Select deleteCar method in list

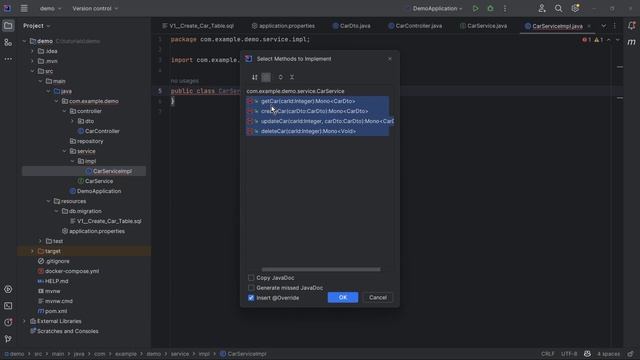(318, 131)
